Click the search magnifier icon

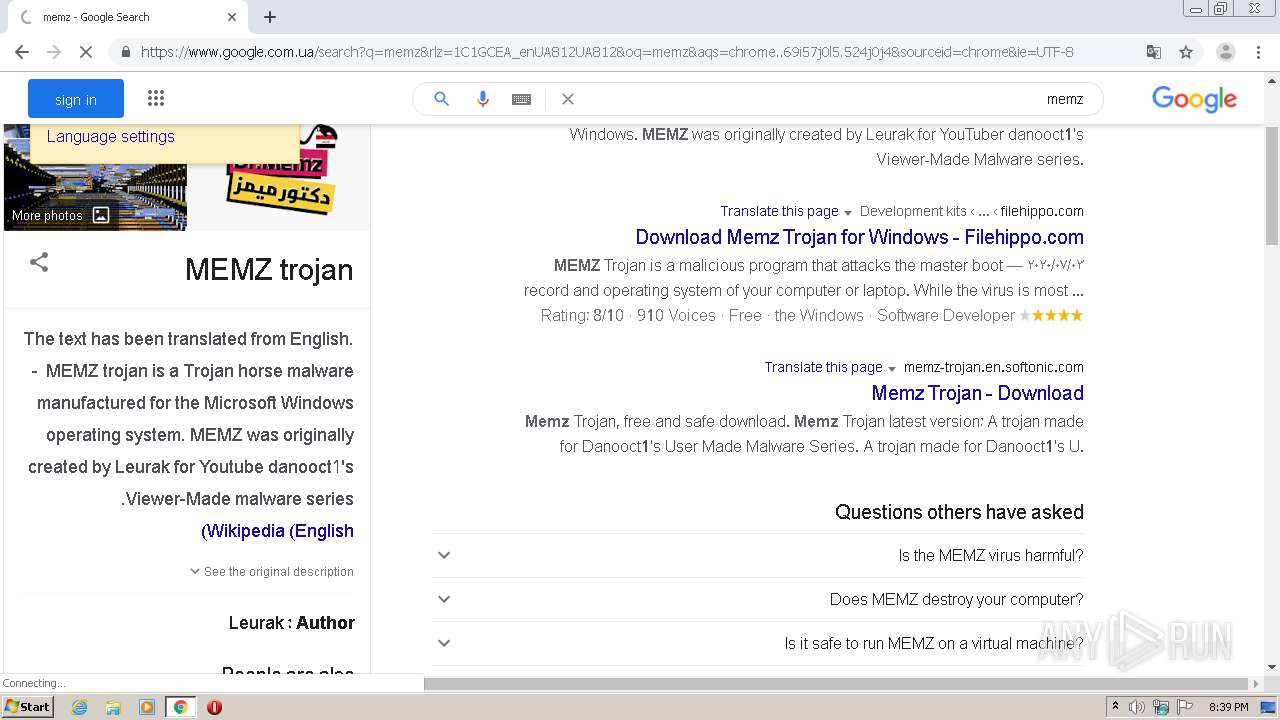click(441, 98)
